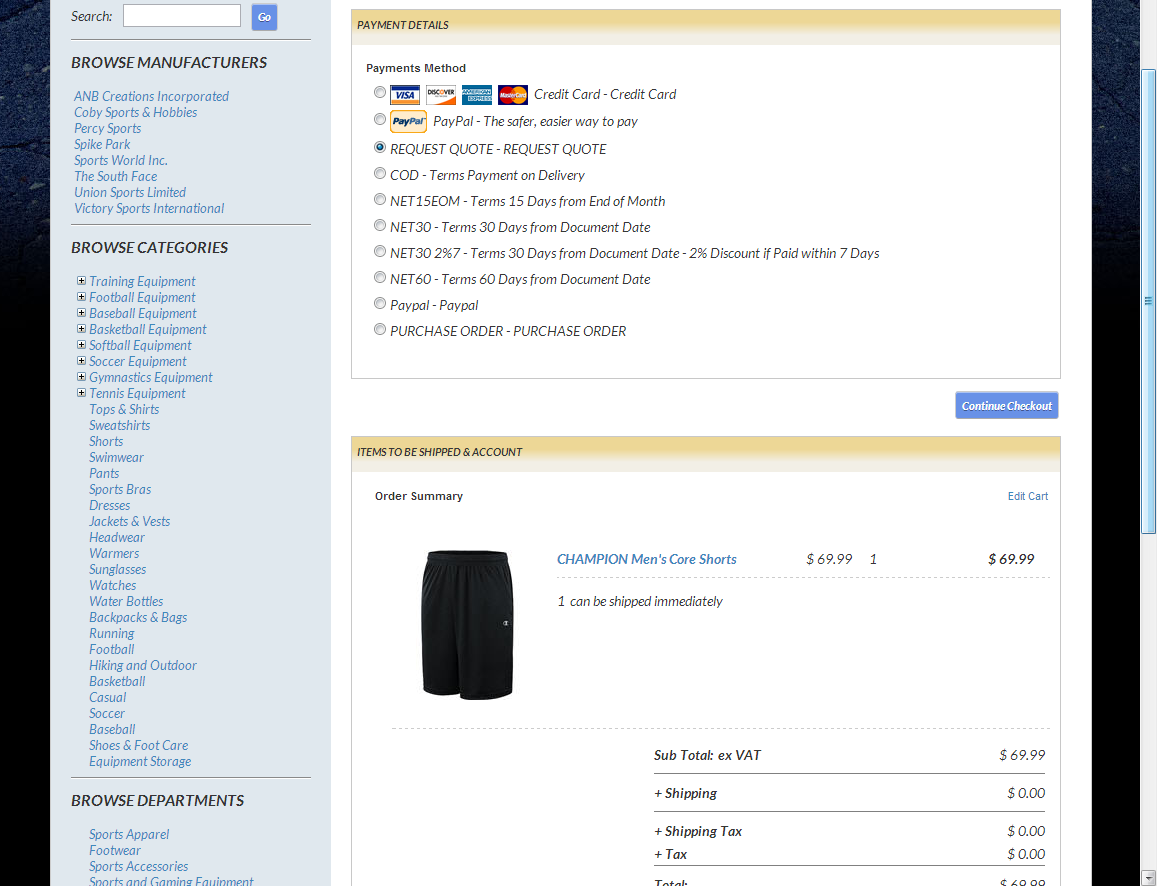Open Percy Sports manufacturer link
1157x886 pixels.
[107, 128]
